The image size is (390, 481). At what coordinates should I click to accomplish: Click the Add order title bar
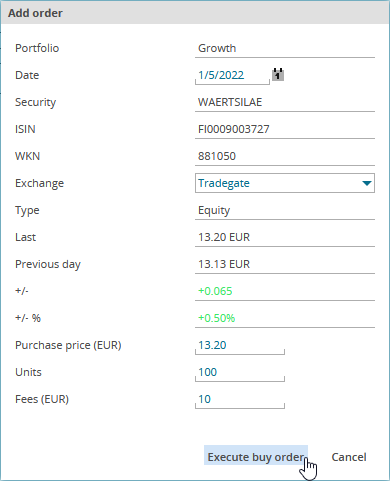click(x=195, y=13)
